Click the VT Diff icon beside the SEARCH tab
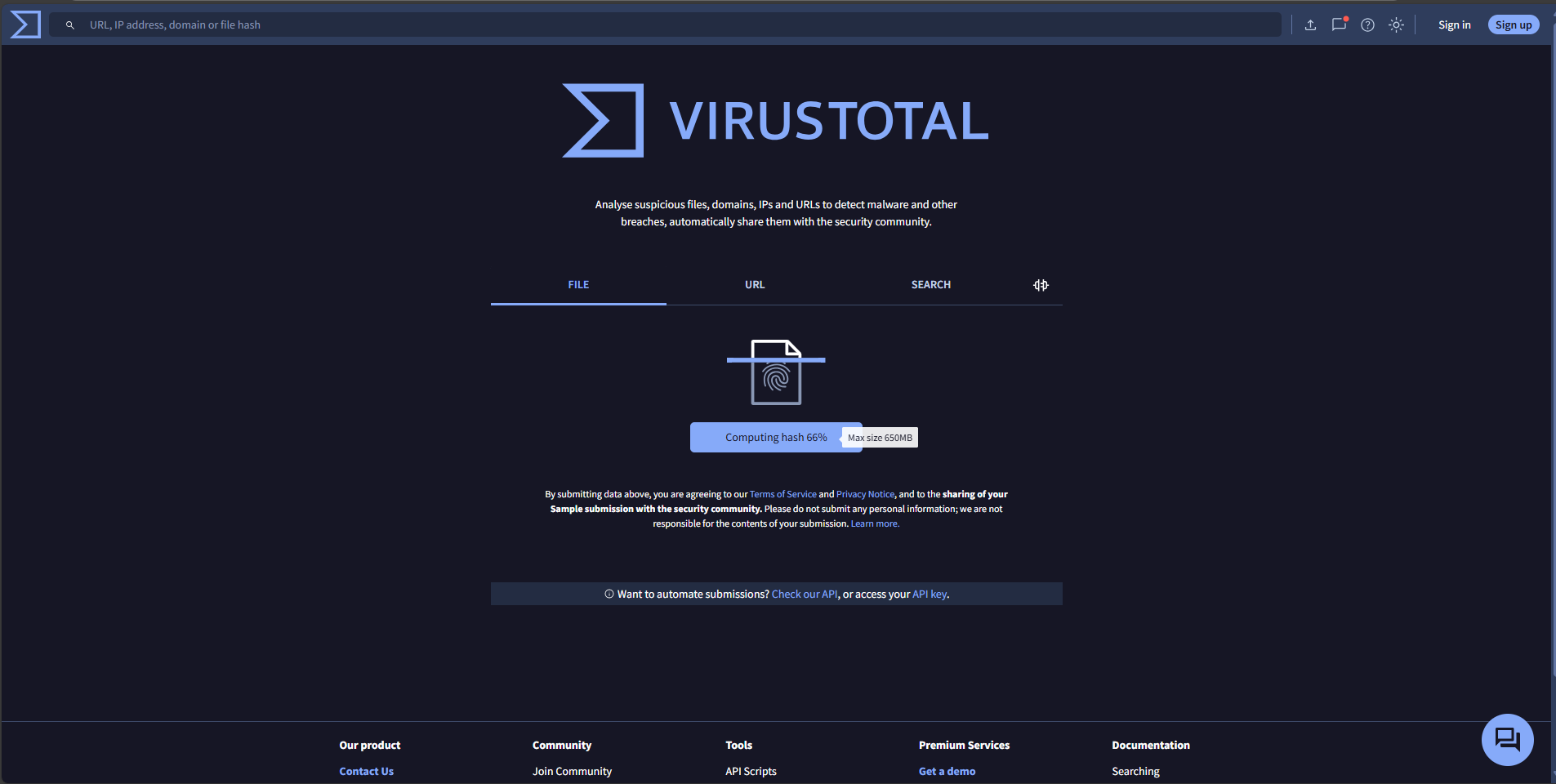The image size is (1556, 784). 1041,284
